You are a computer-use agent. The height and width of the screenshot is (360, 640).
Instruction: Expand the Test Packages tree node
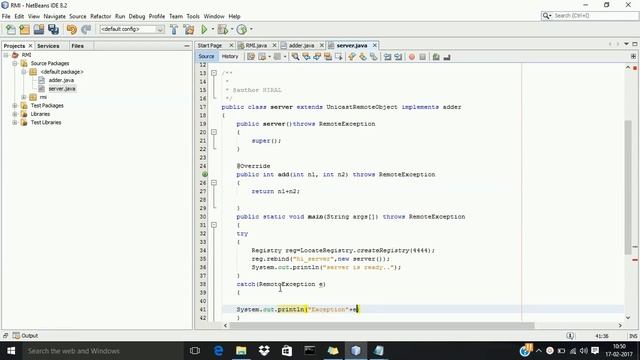pos(15,106)
